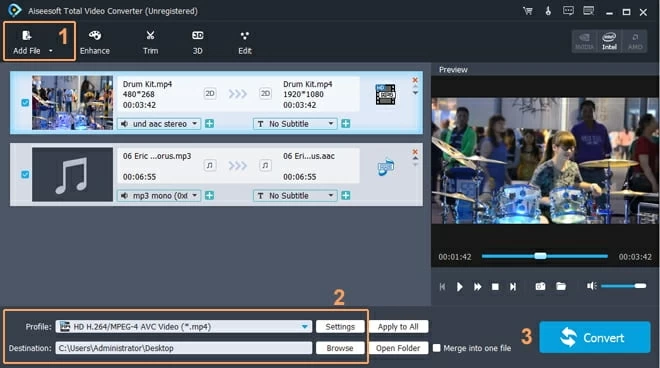The width and height of the screenshot is (660, 368).
Task: Enable Merge into one file checkbox
Action: pos(437,348)
